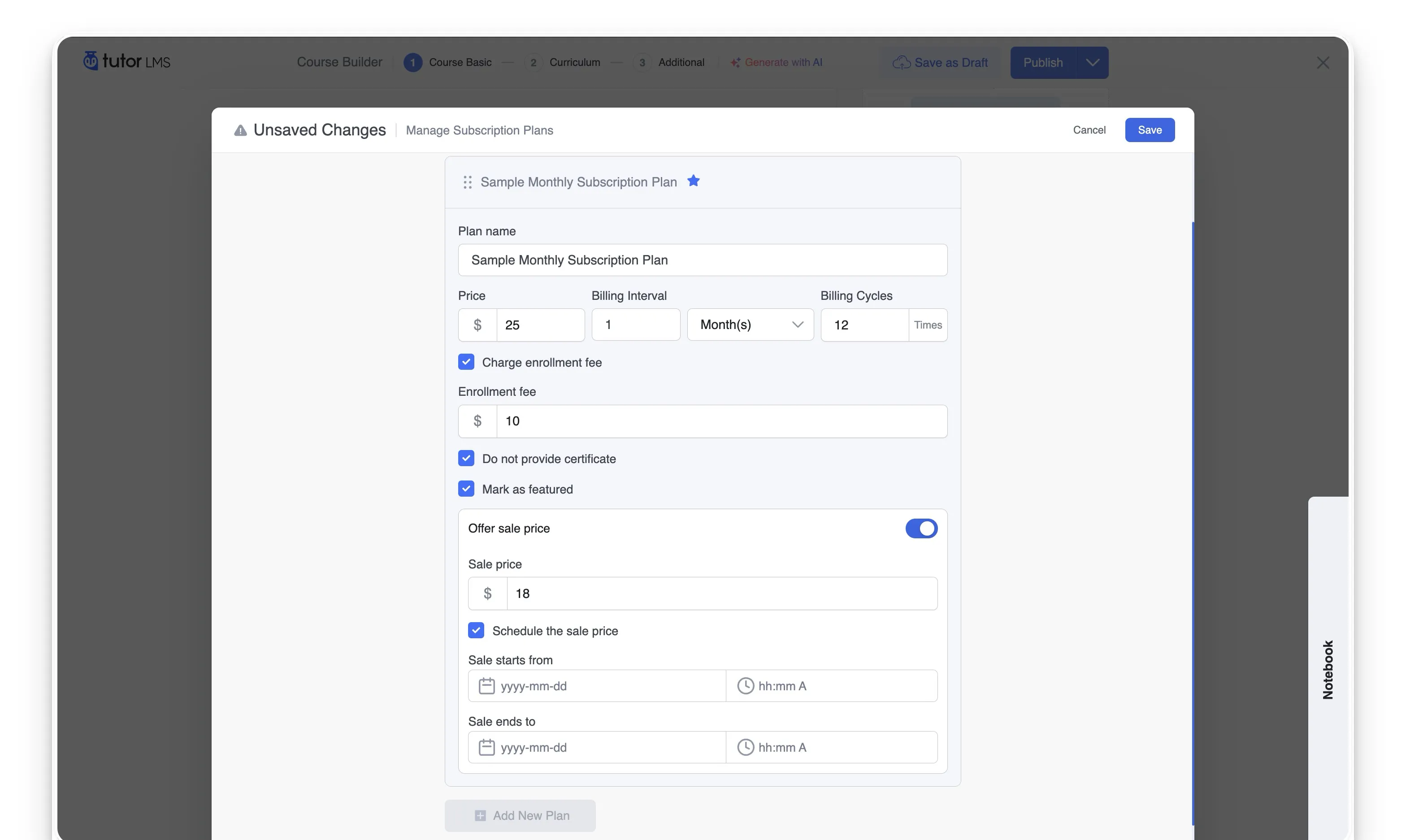Click the calendar icon in Sale starts from
The height and width of the screenshot is (840, 1406).
click(486, 685)
